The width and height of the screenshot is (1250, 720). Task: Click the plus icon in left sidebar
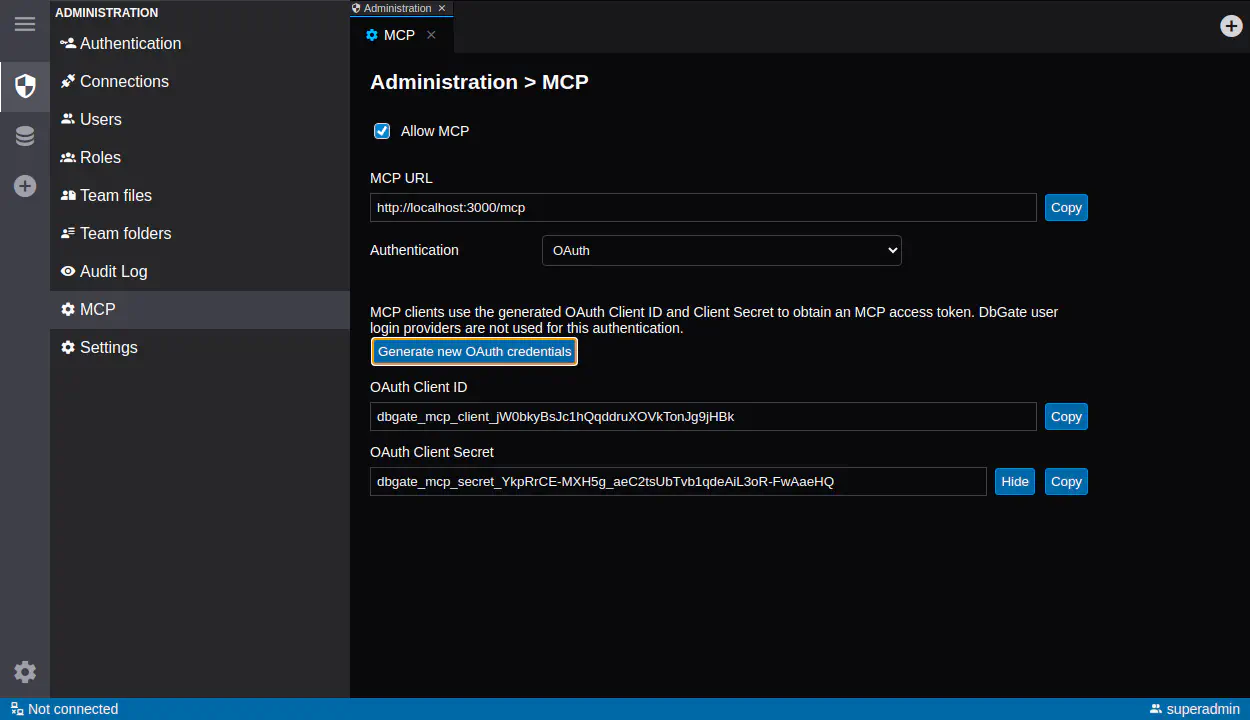pos(25,186)
